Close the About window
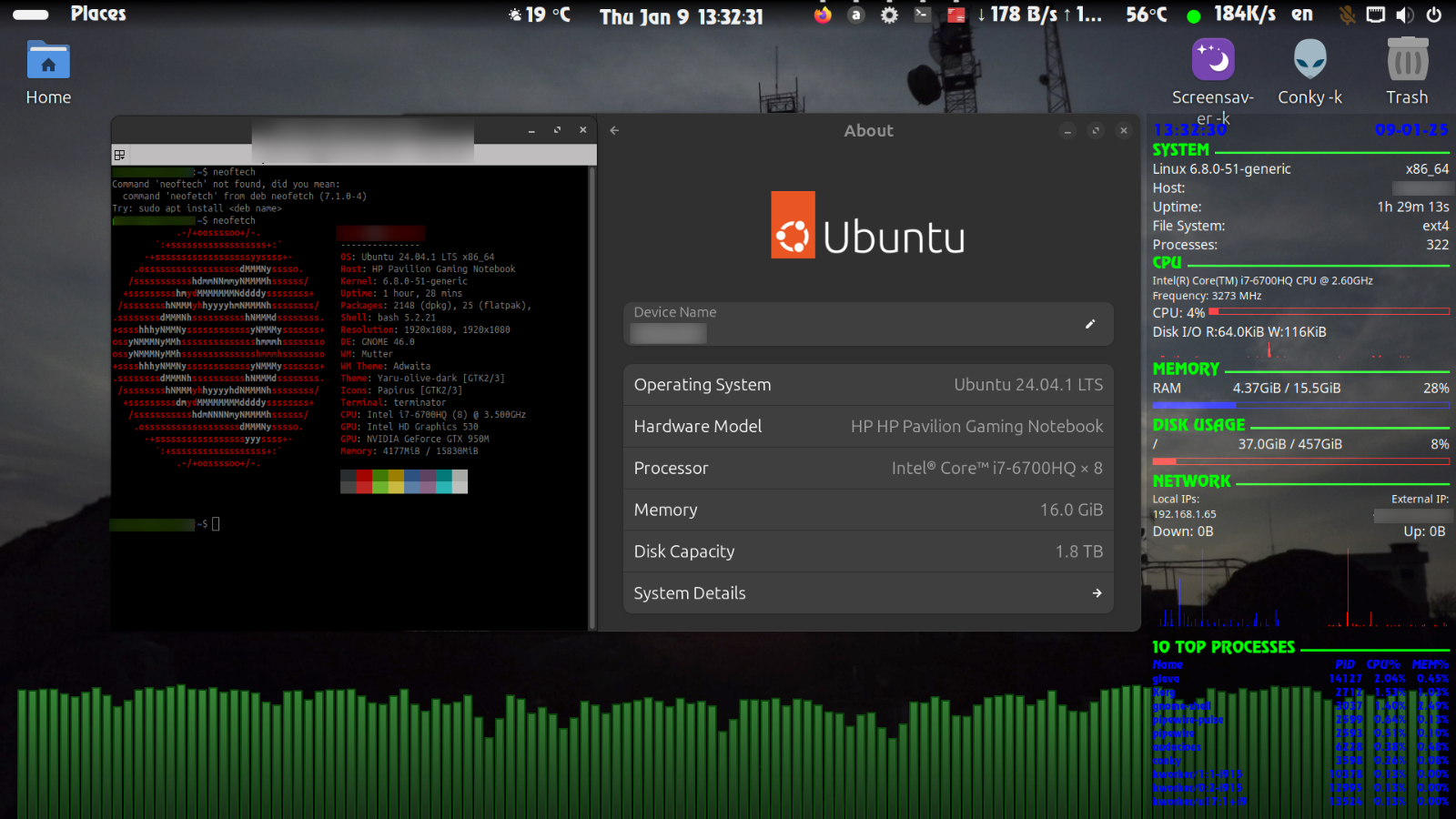 pos(1124,131)
